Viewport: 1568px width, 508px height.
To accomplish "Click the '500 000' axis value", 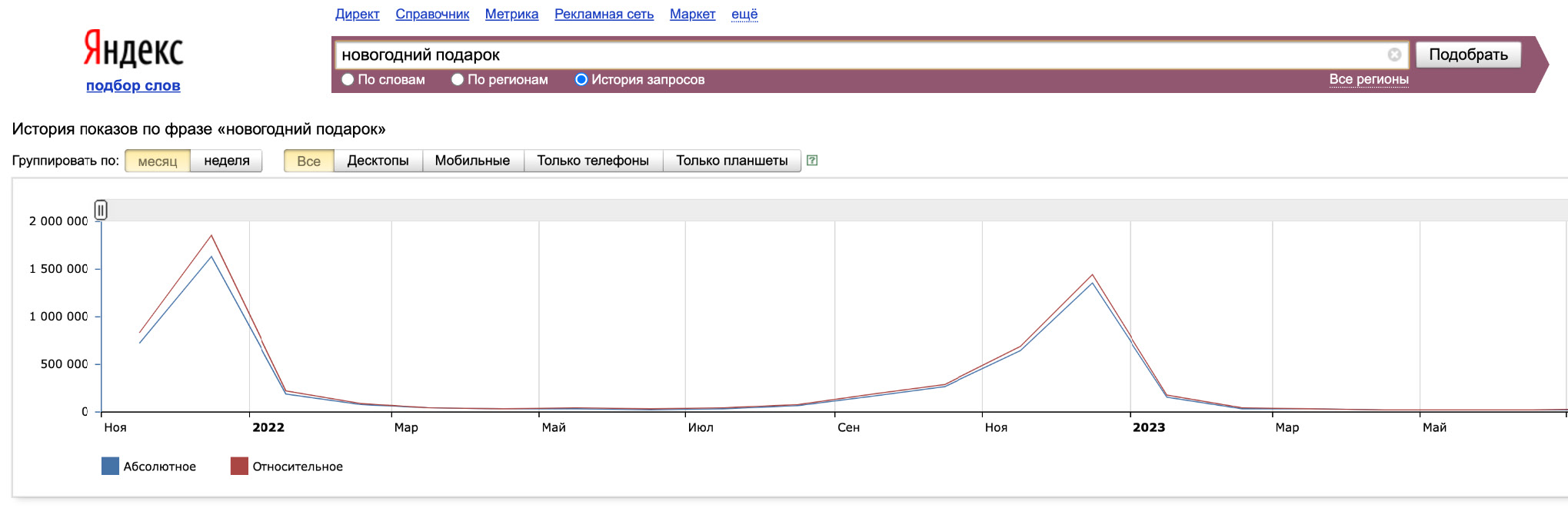I will click(x=65, y=364).
